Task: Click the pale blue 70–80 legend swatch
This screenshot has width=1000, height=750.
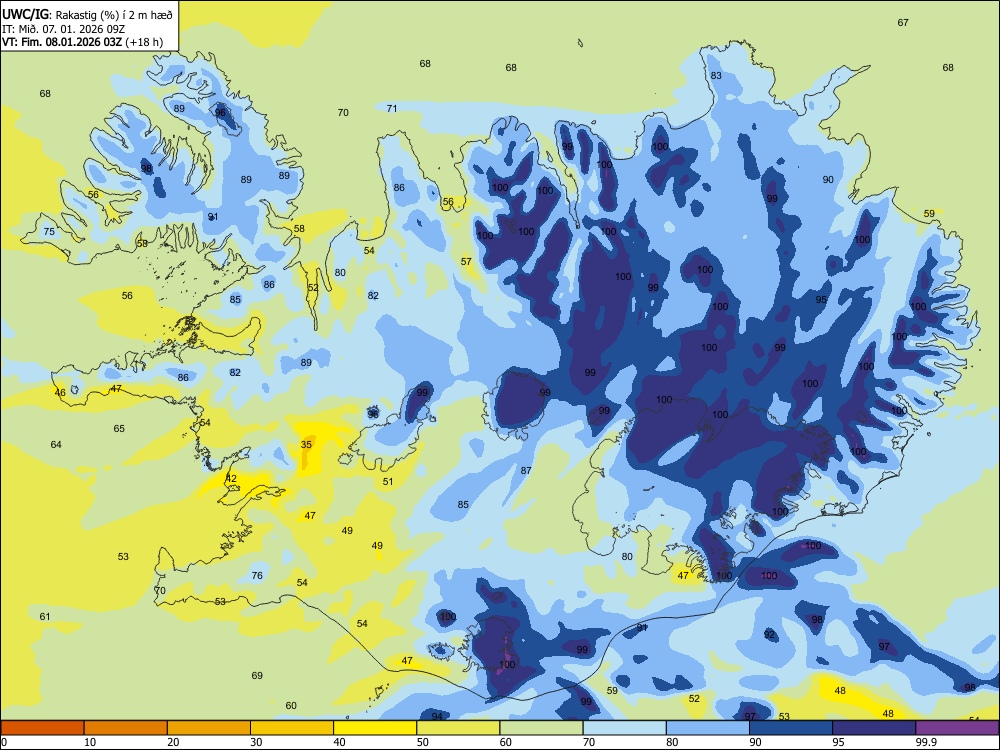Action: [x=624, y=728]
